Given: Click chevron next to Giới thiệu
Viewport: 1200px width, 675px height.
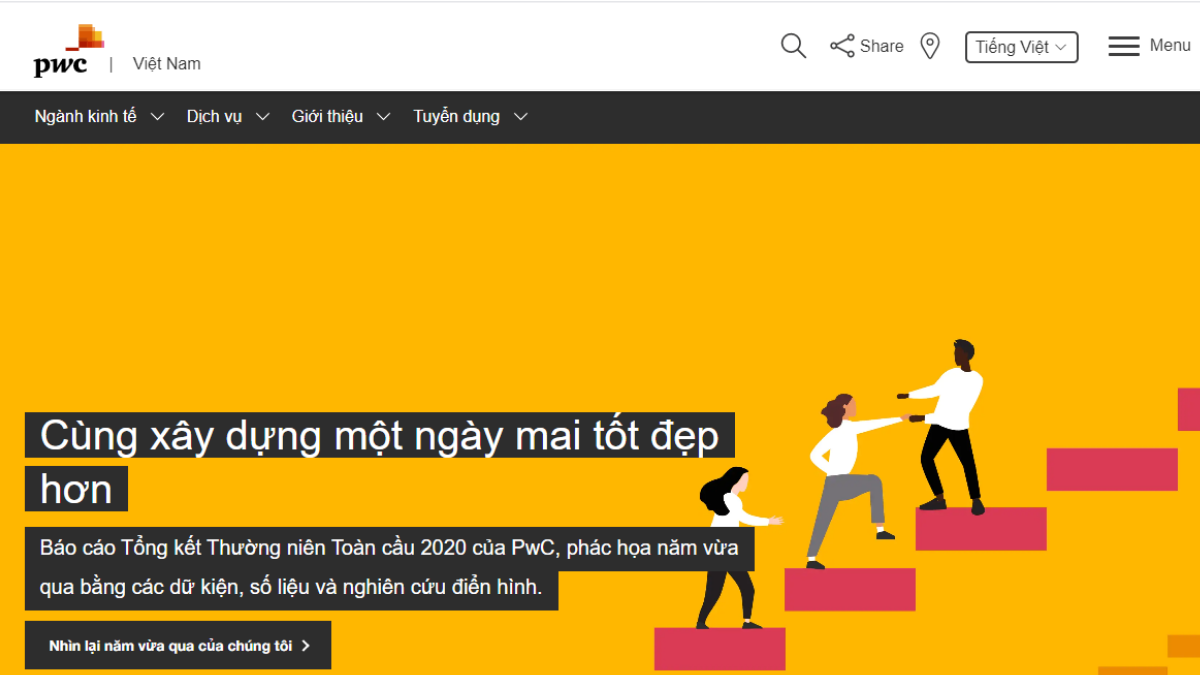Looking at the screenshot, I should click(383, 117).
